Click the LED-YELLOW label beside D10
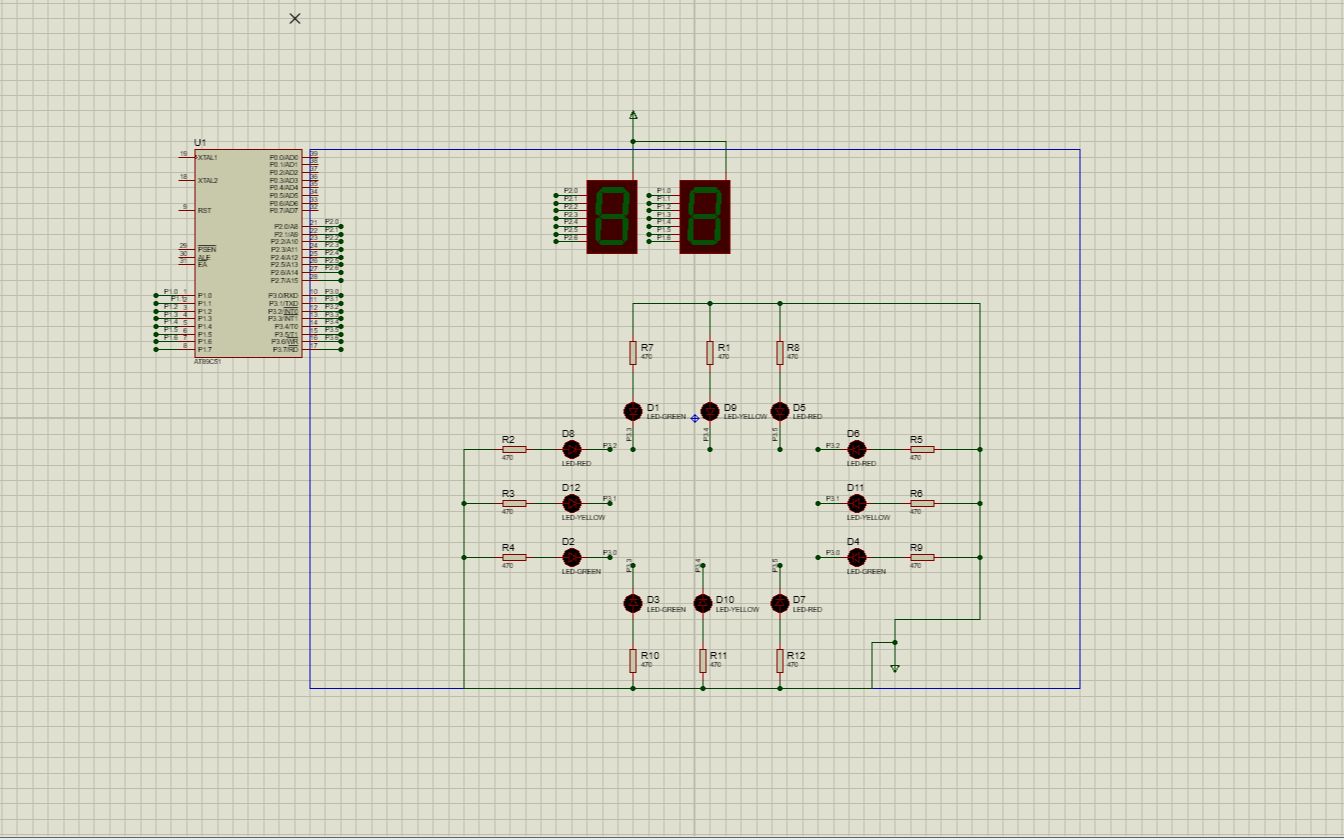The width and height of the screenshot is (1344, 840). pos(737,610)
